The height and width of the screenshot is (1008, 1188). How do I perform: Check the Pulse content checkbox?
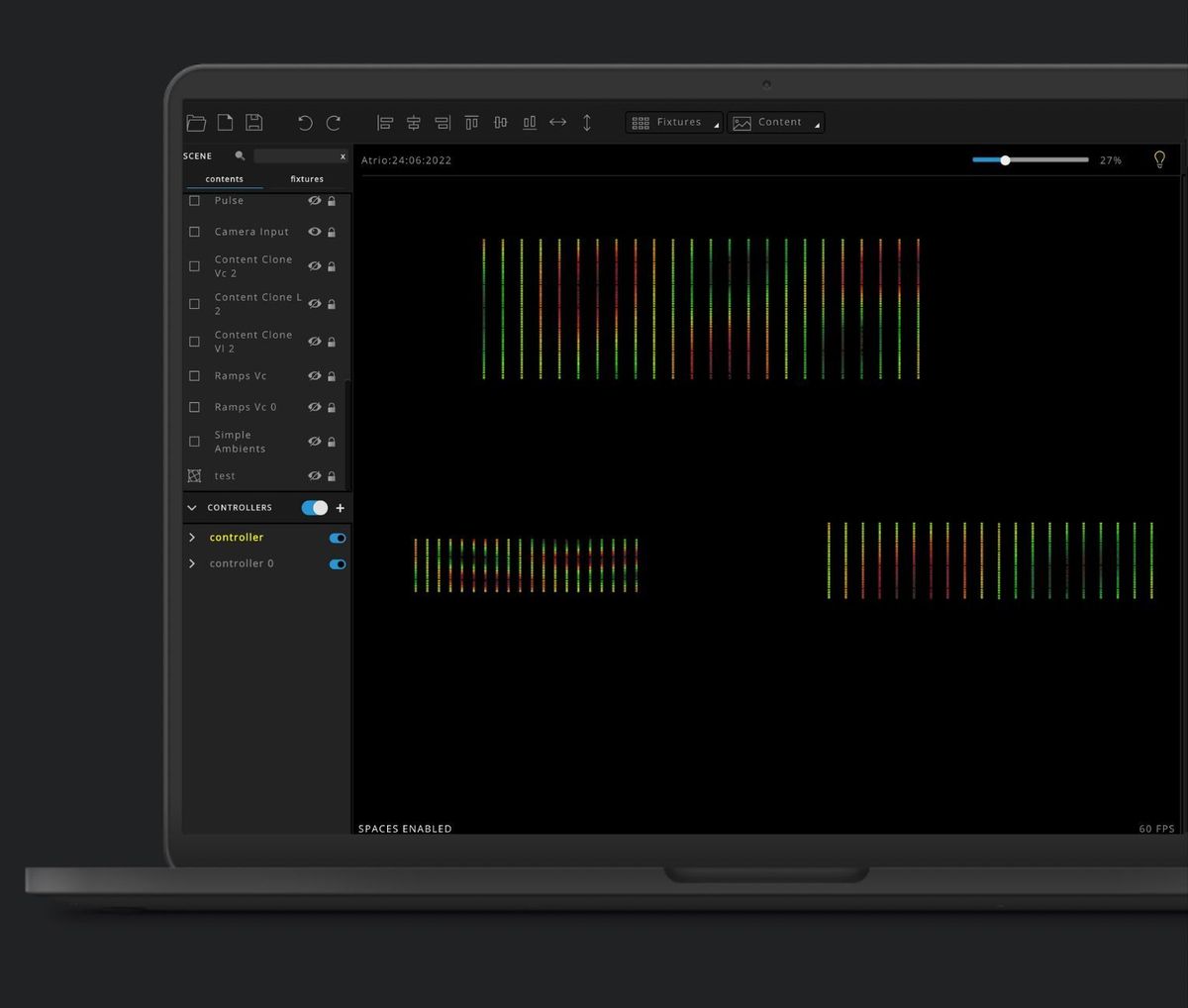(x=194, y=200)
